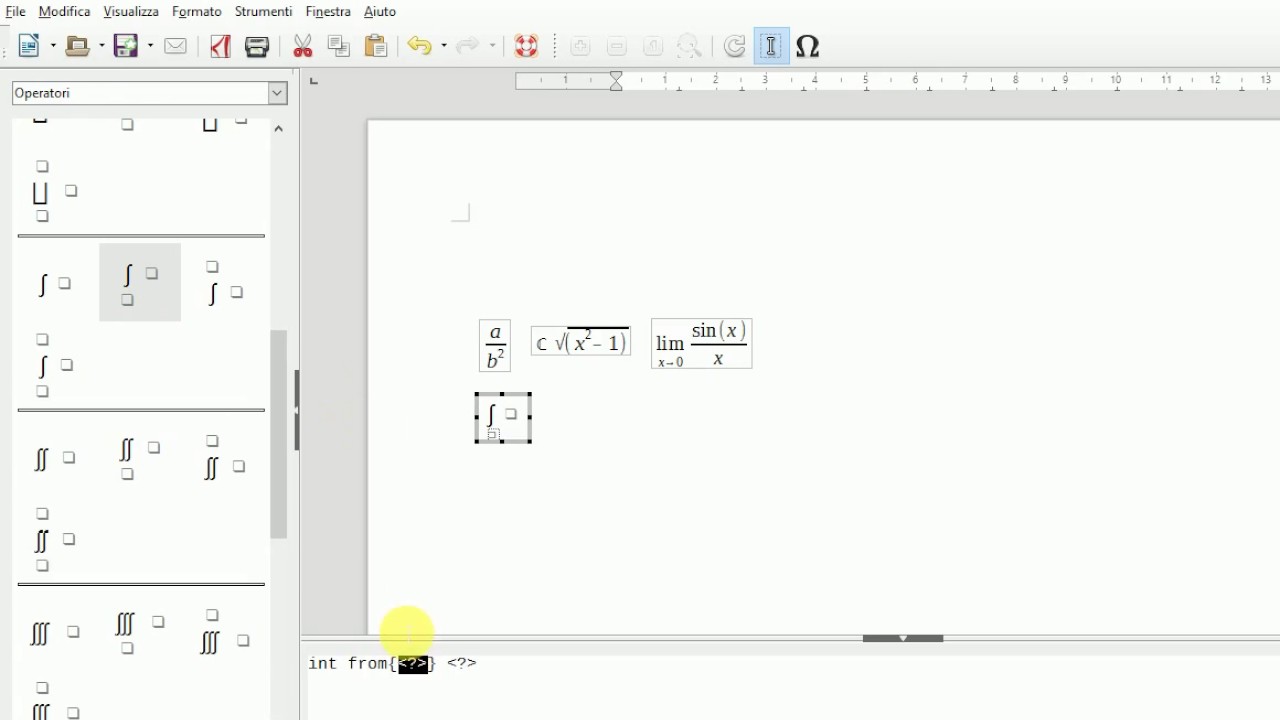Click the Show All magnifier icon
The image size is (1280, 720).
point(689,46)
